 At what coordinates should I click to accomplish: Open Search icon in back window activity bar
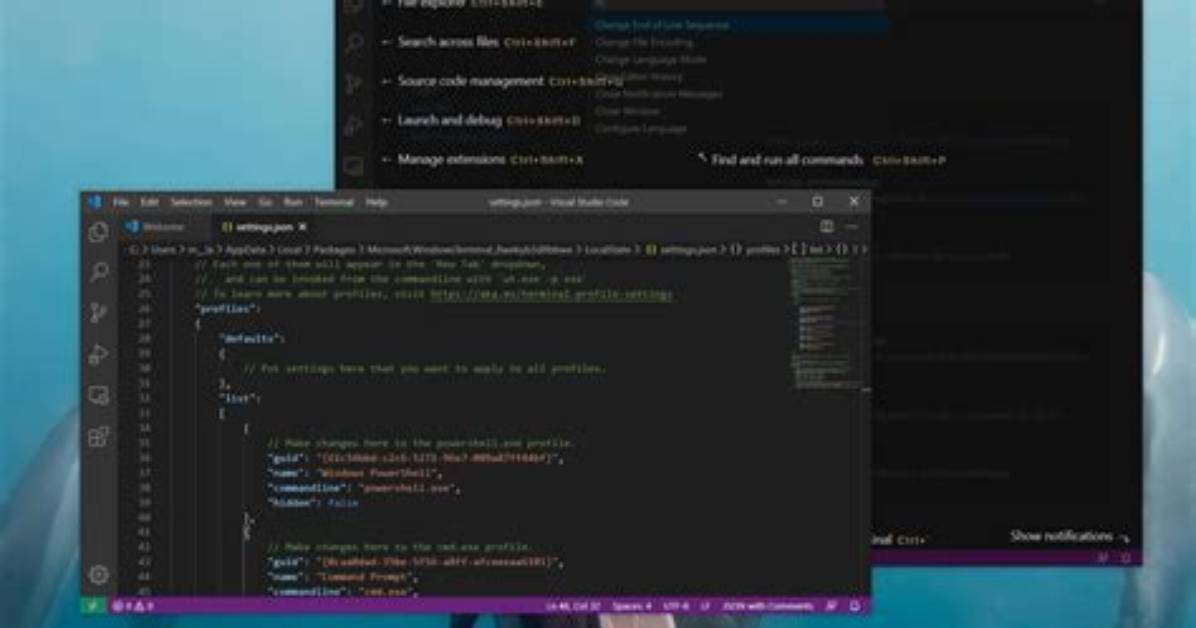(354, 43)
